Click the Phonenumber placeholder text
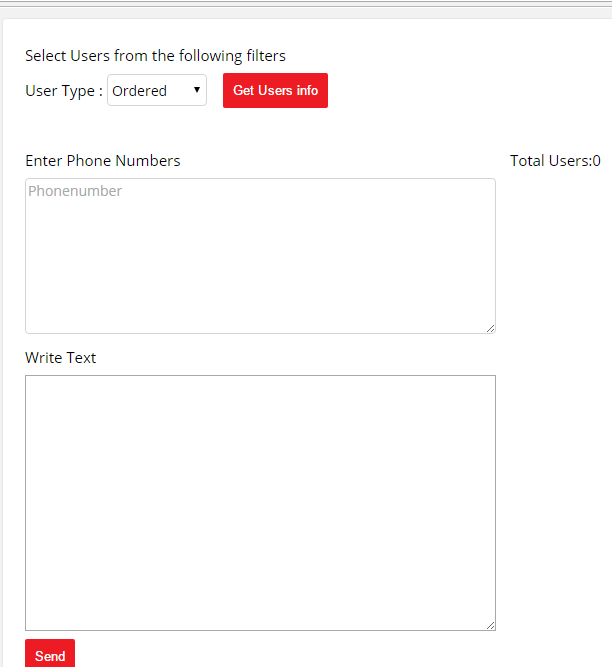 [75, 191]
